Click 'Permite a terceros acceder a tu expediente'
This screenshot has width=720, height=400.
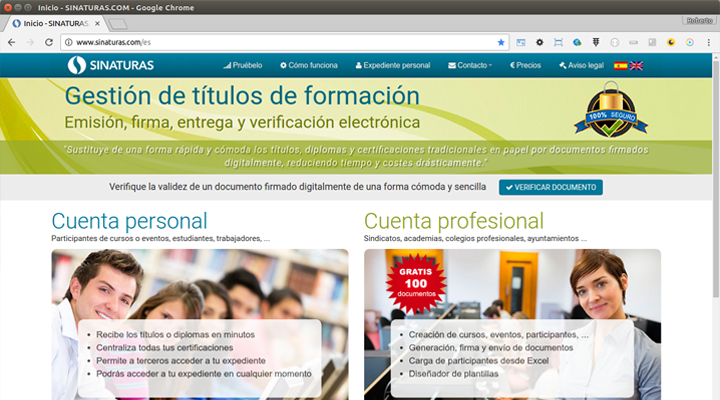[x=181, y=361]
